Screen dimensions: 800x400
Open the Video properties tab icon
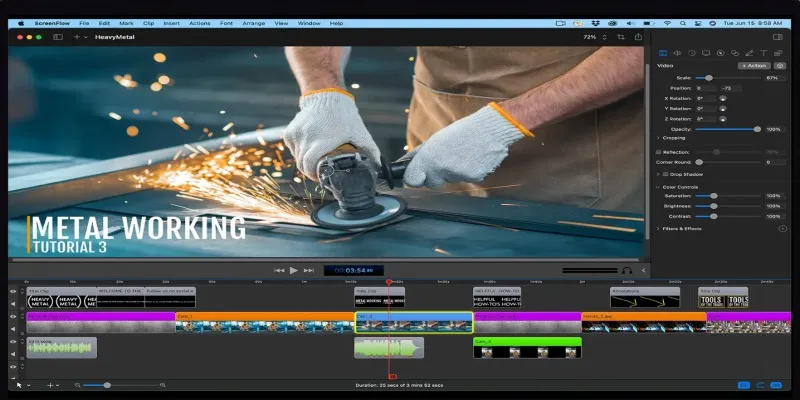[x=663, y=53]
